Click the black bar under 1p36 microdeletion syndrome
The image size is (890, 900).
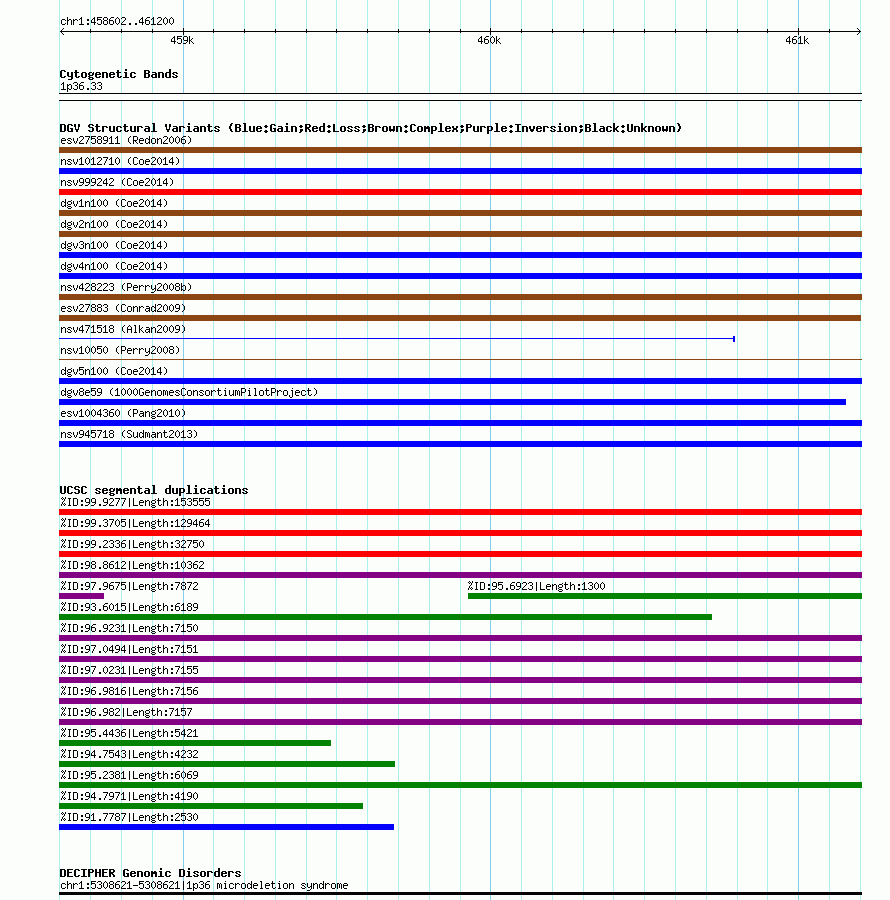tap(460, 894)
